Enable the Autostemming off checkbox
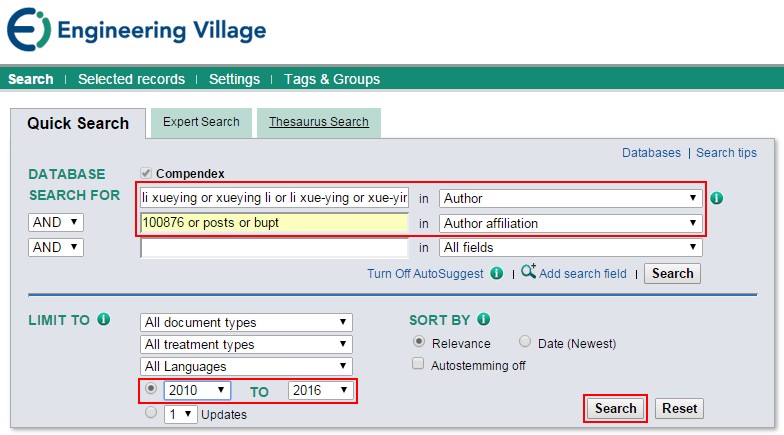Image resolution: width=784 pixels, height=435 pixels. (x=419, y=365)
